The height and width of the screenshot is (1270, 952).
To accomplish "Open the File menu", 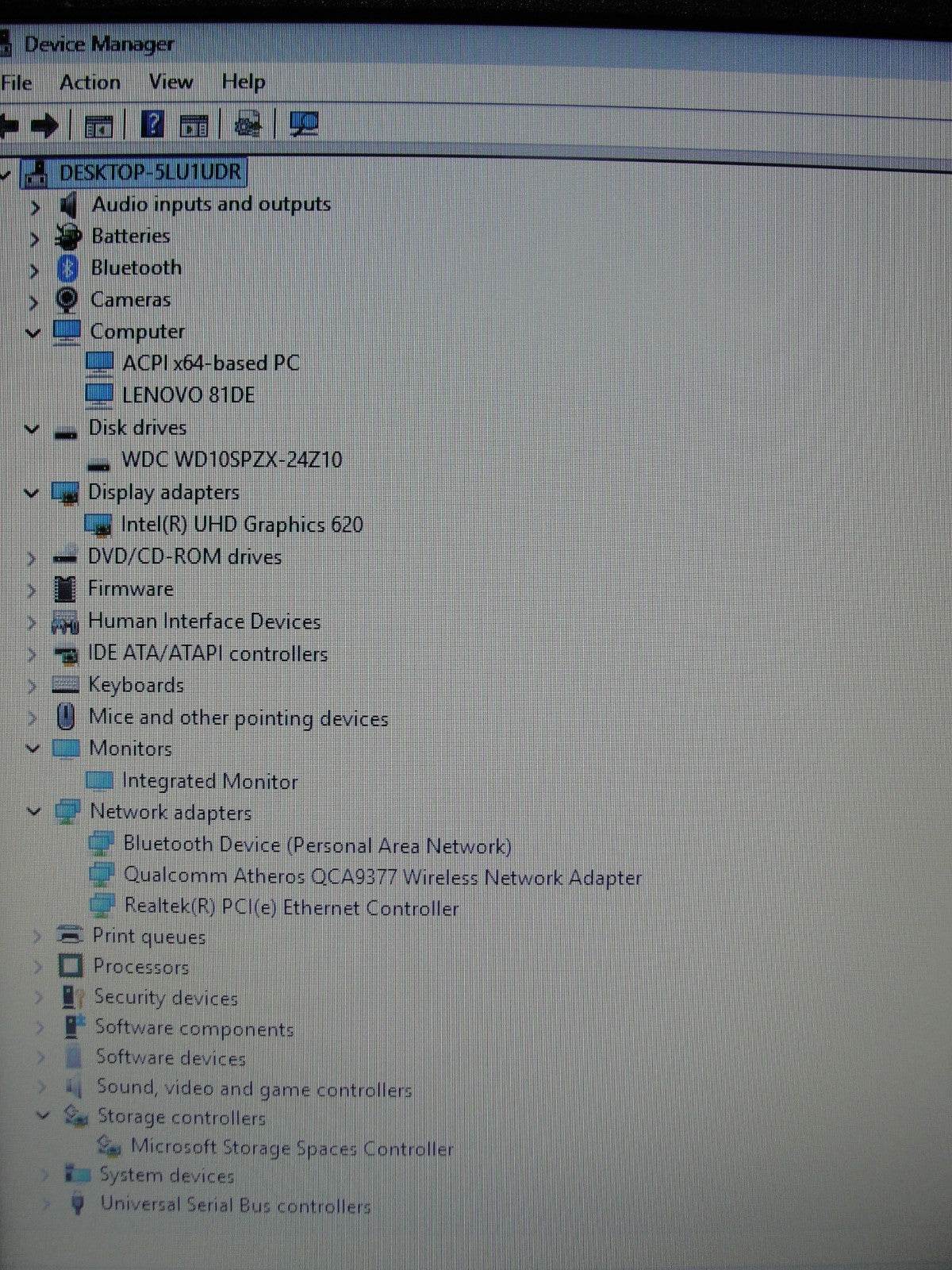I will [16, 83].
